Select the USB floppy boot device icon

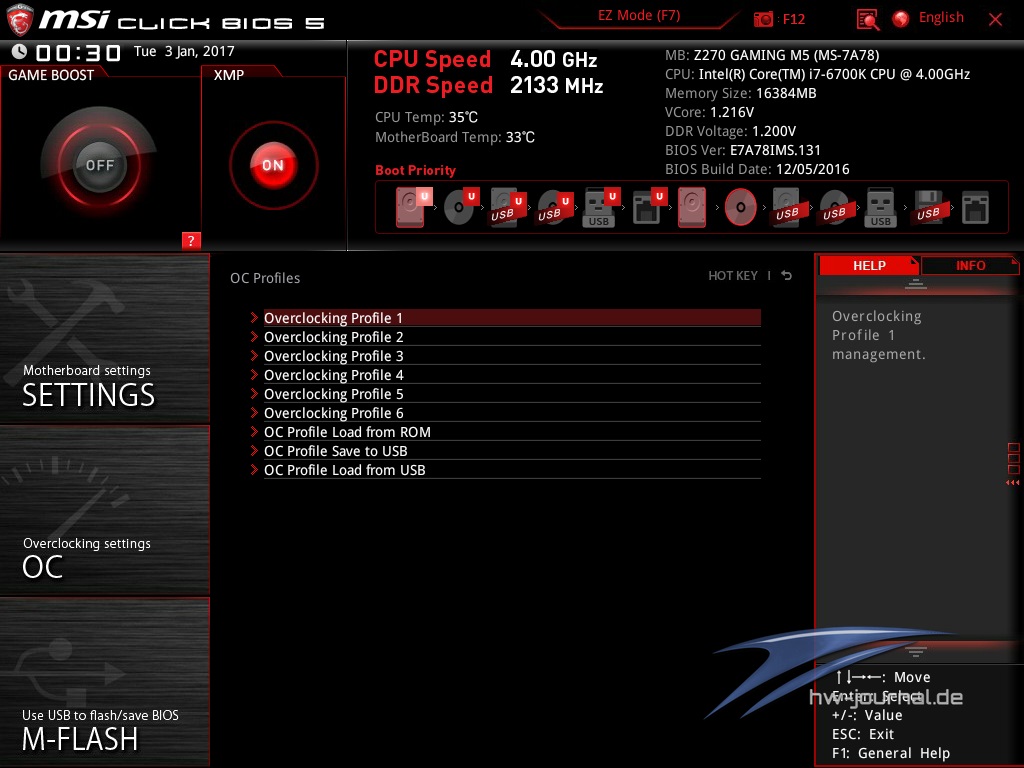click(x=928, y=208)
